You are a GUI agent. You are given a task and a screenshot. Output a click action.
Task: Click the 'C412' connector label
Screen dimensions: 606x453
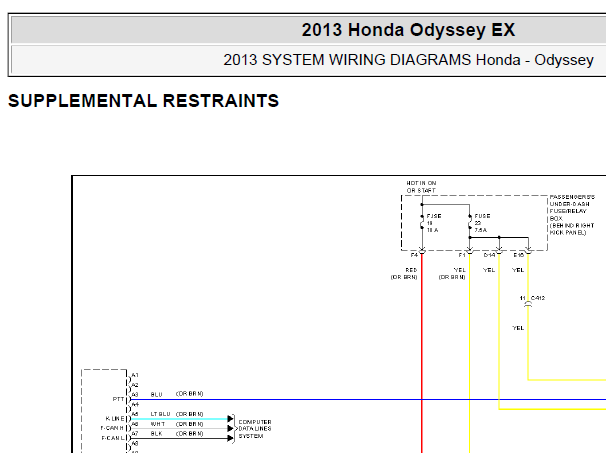[x=538, y=298]
